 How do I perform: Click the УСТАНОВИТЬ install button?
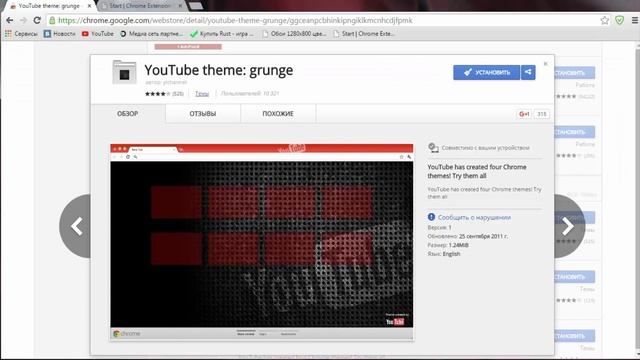pos(486,72)
